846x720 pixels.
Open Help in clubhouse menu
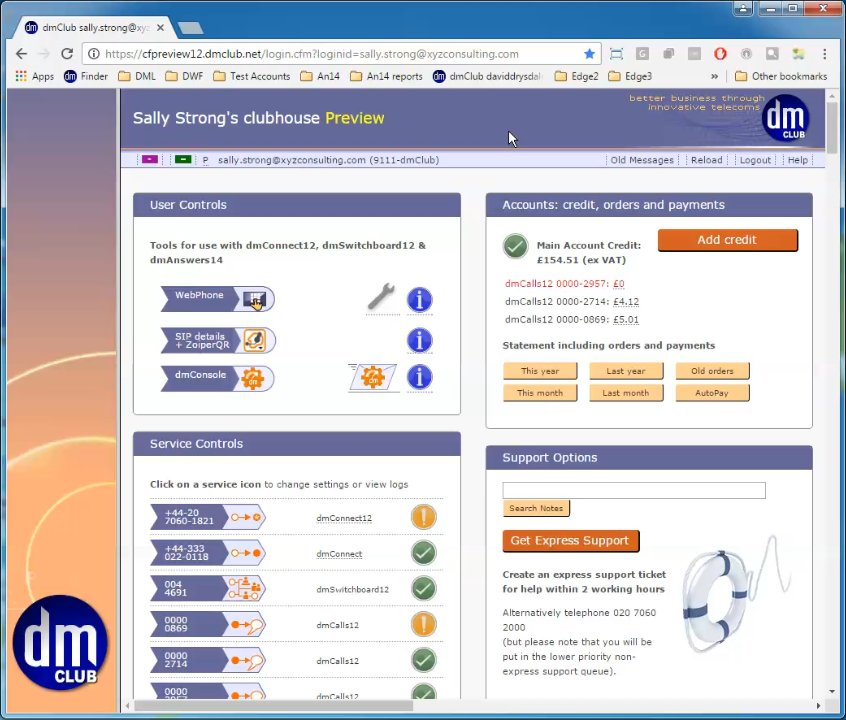tap(797, 160)
